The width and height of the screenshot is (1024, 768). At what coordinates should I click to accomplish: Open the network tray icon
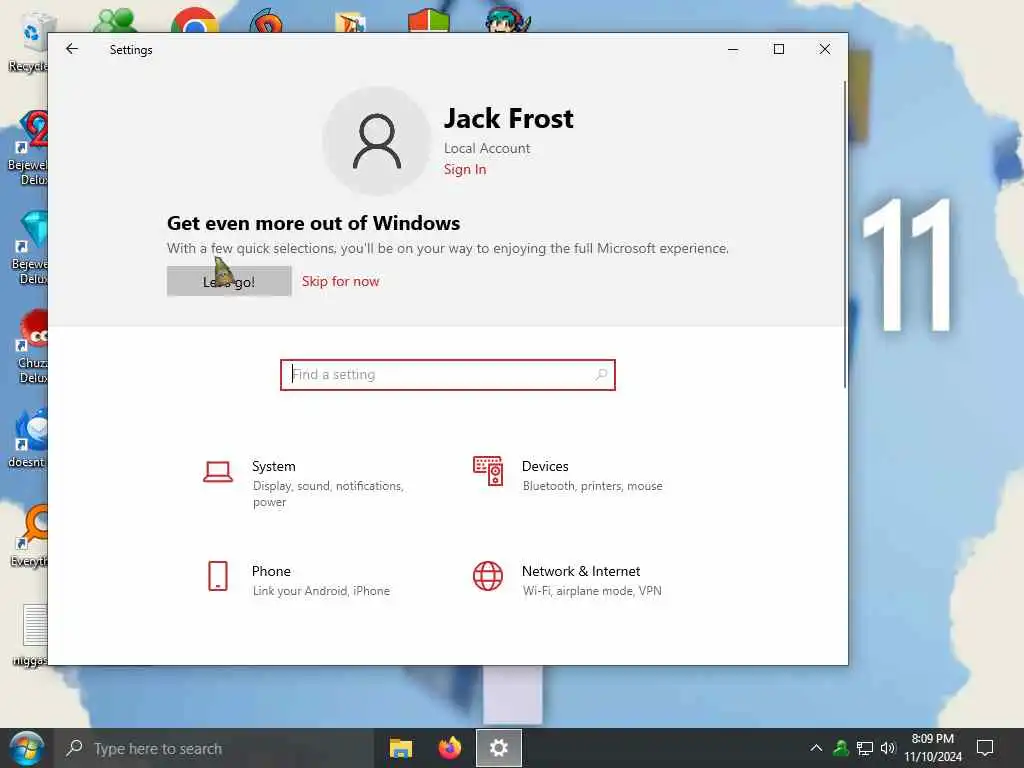click(x=865, y=748)
